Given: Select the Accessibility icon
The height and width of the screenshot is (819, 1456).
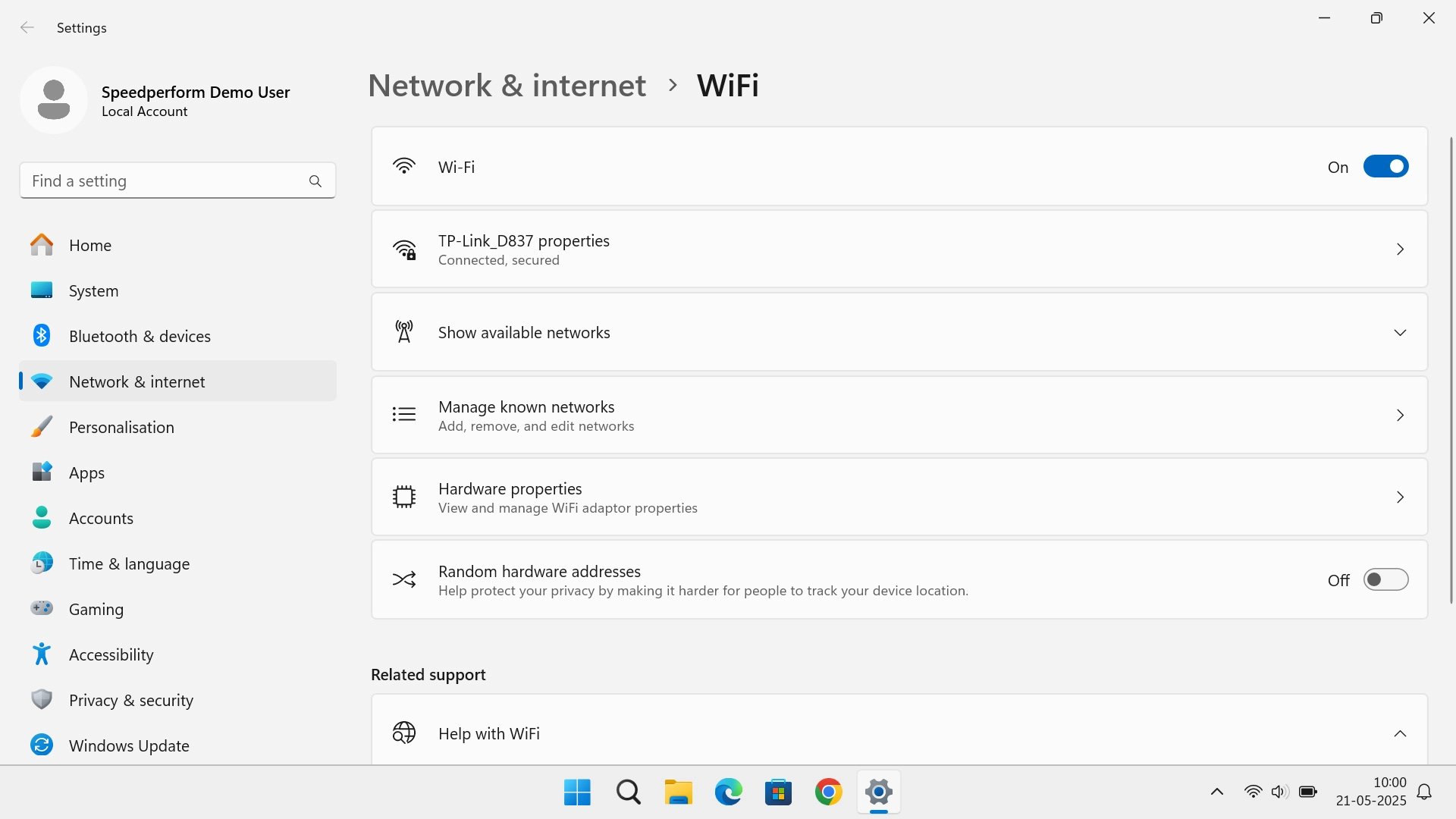Looking at the screenshot, I should [x=41, y=654].
